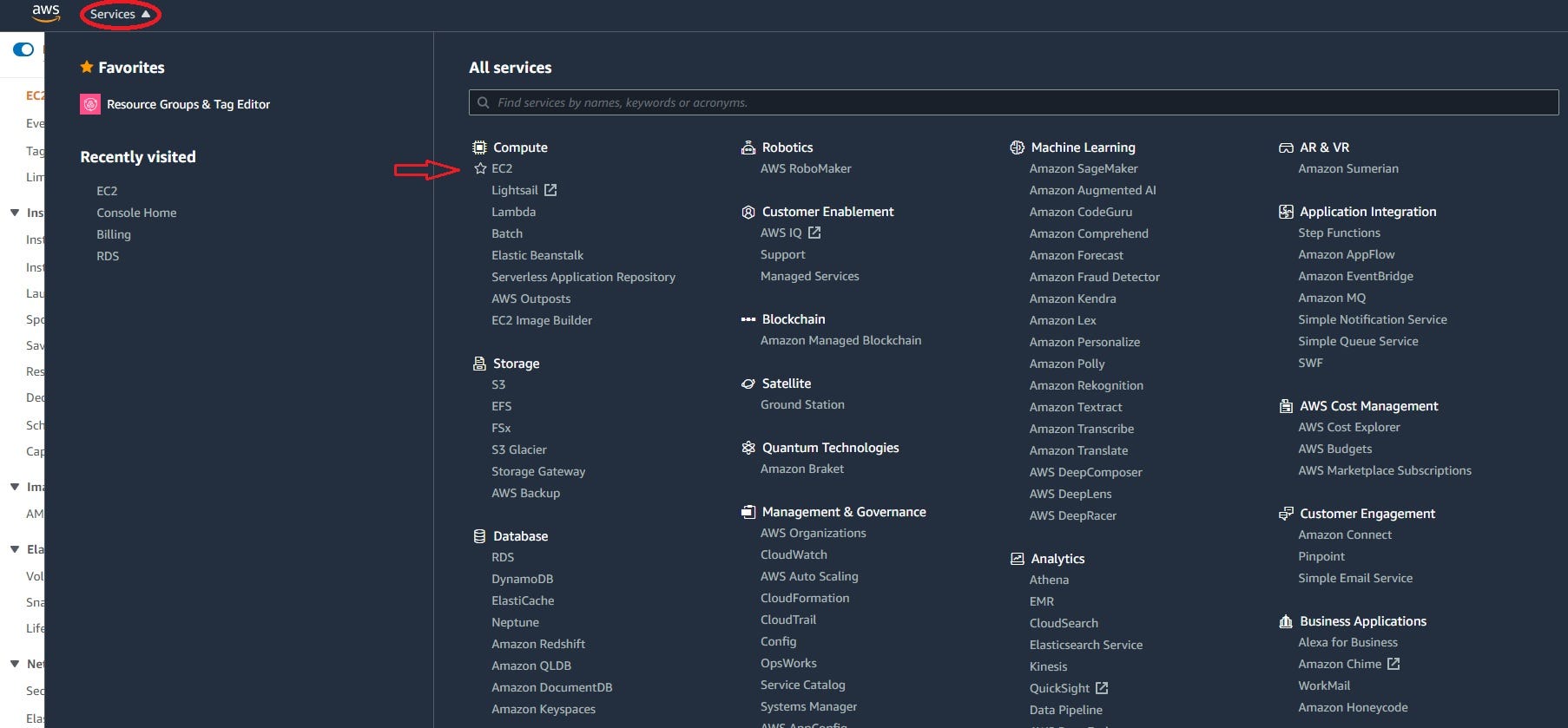Open S3 service
Screen dimensions: 1568x728
(x=498, y=384)
